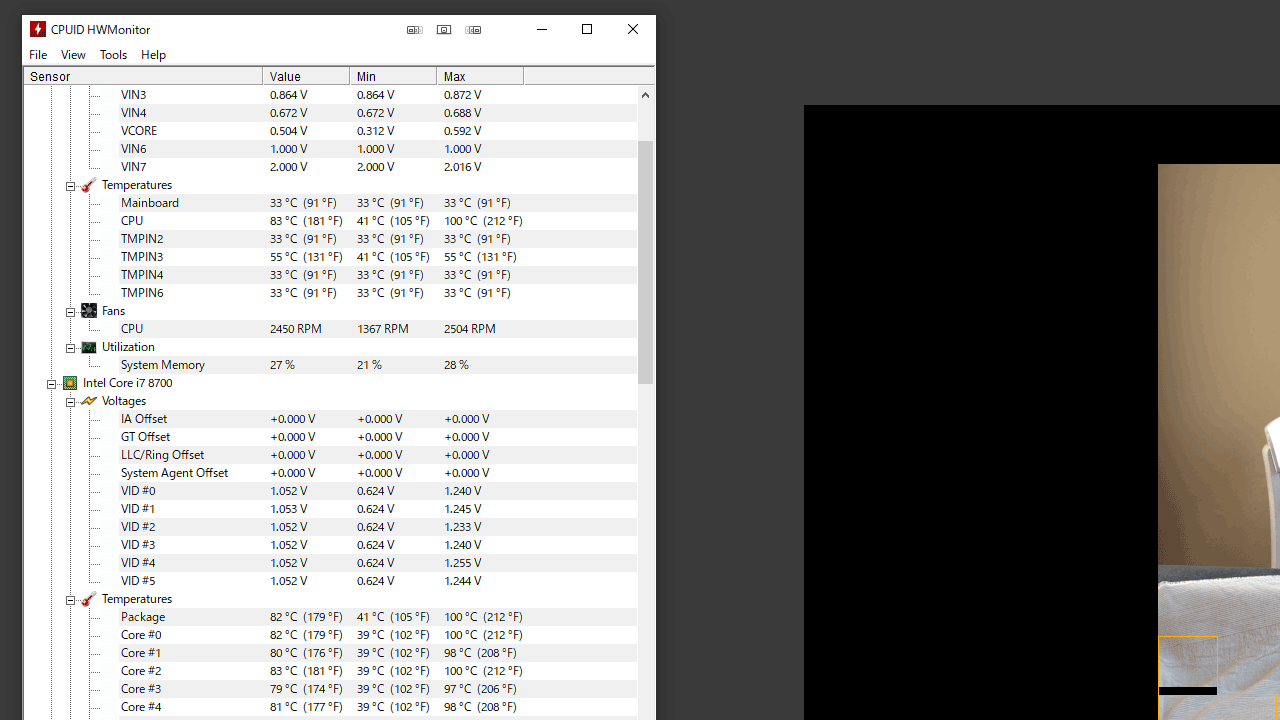Collapse the Temperatures group containing Mainboard
Screen dimensions: 1280x720
(71, 186)
